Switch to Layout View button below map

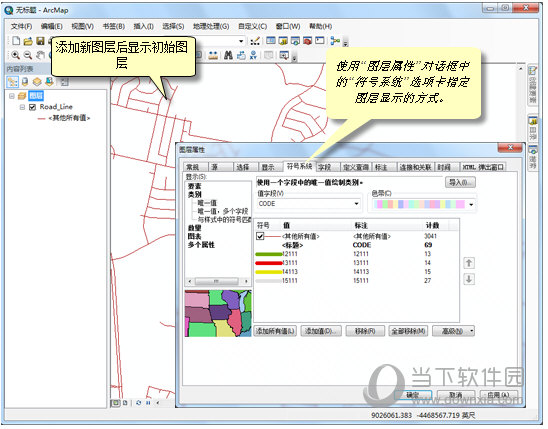click(125, 403)
